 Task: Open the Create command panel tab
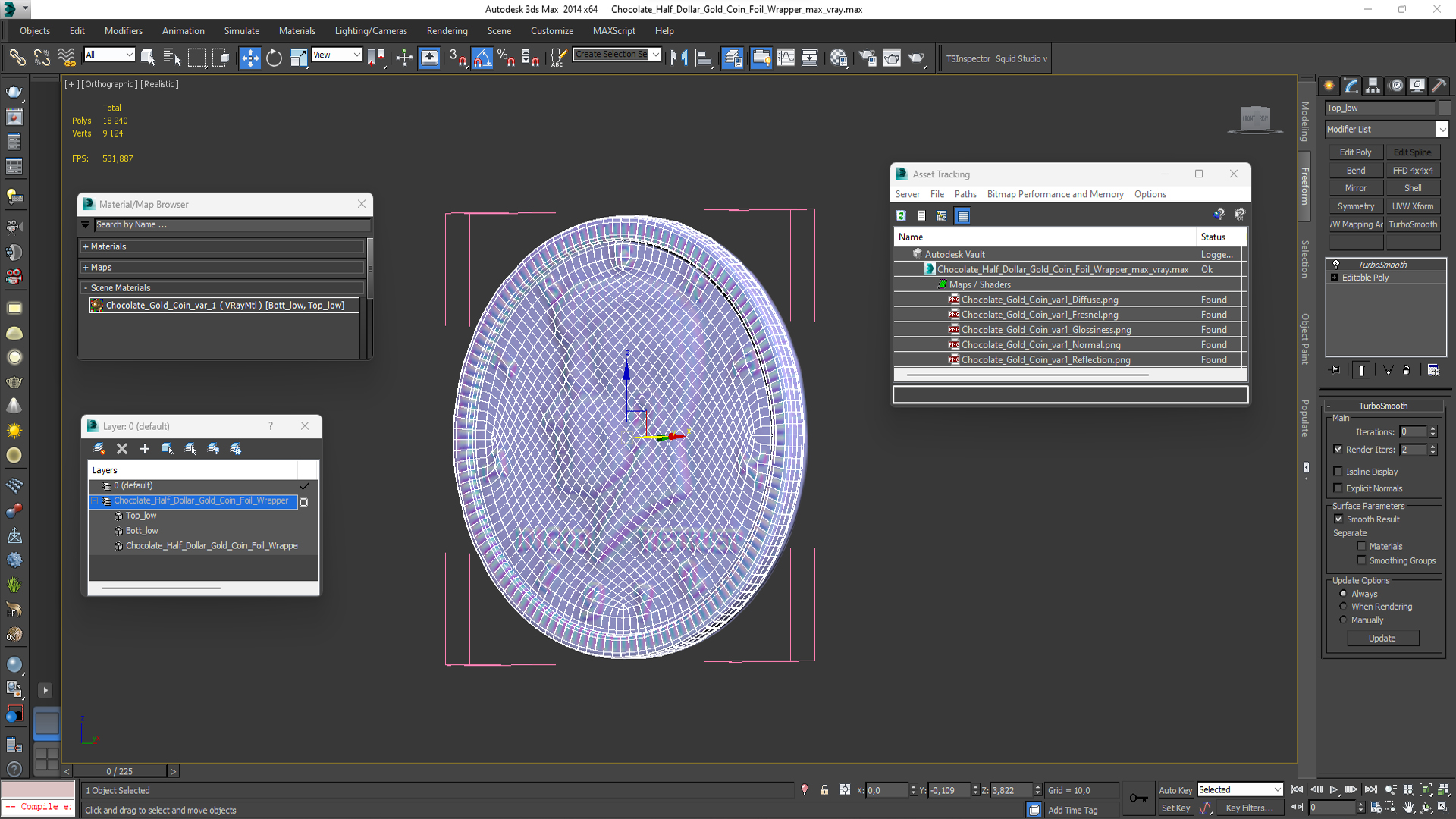pyautogui.click(x=1329, y=86)
